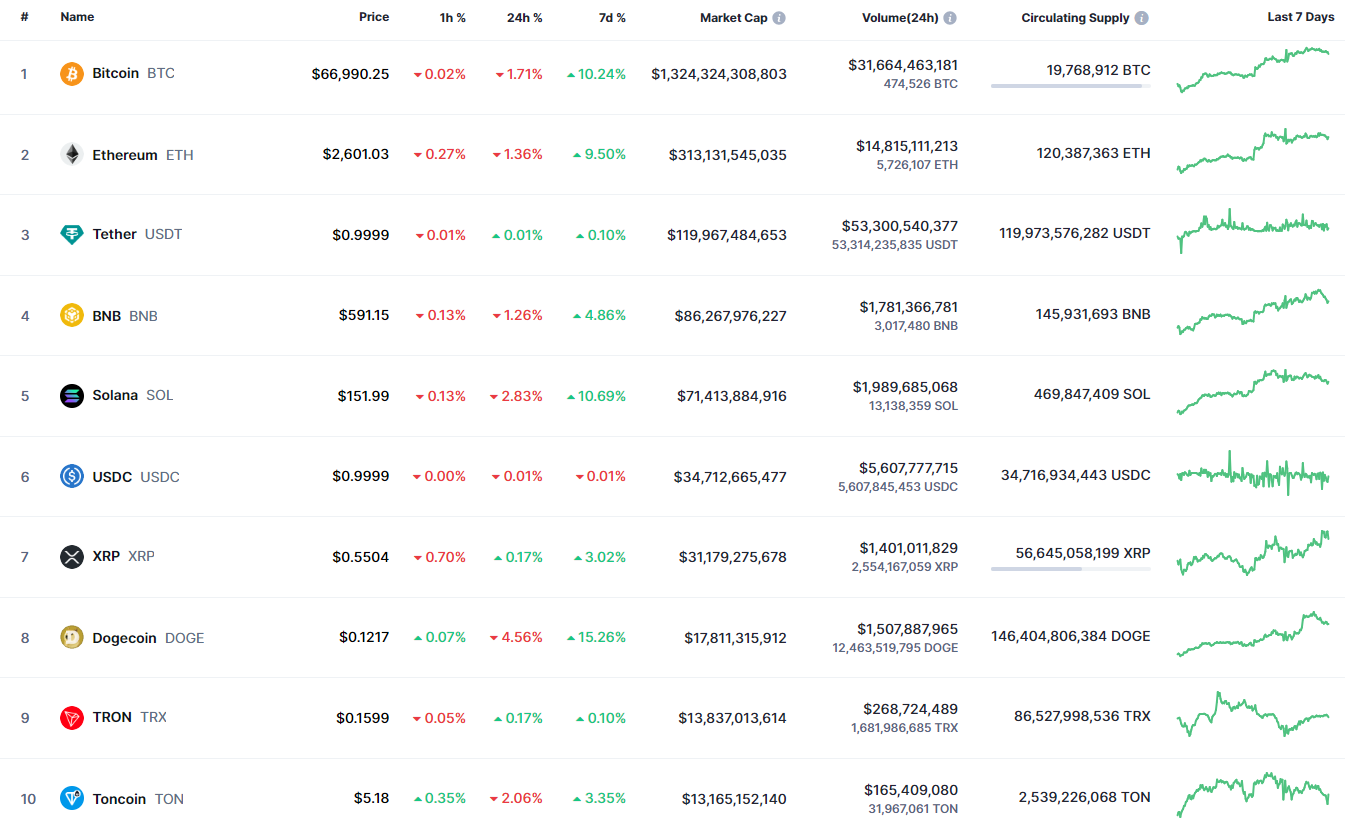Click the Dogecoin logo icon
This screenshot has width=1351, height=833.
(x=72, y=638)
